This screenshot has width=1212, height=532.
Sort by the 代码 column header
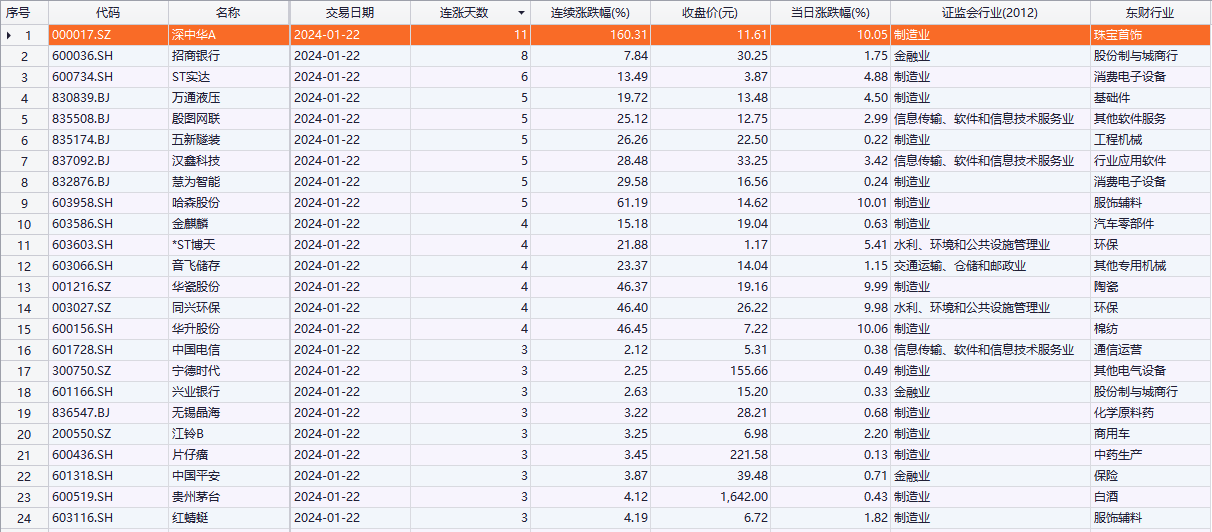click(108, 13)
